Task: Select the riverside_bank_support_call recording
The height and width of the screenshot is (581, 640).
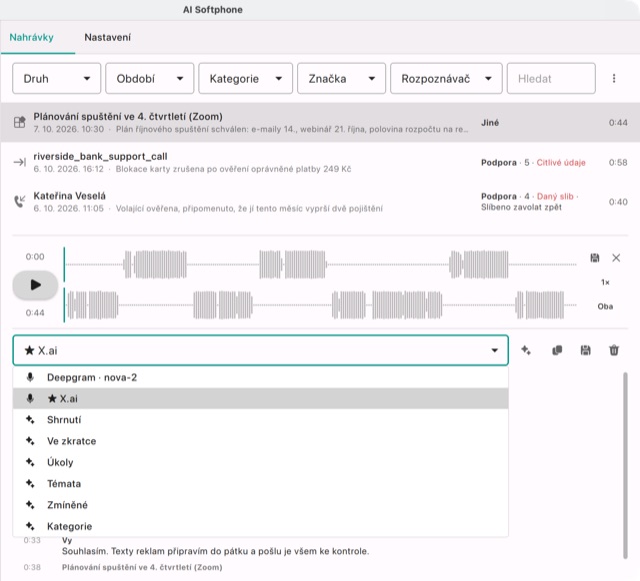Action: pyautogui.click(x=320, y=162)
